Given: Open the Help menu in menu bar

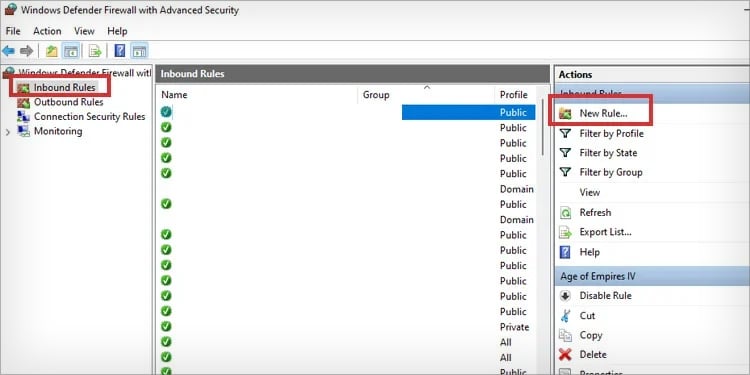Looking at the screenshot, I should [x=117, y=31].
